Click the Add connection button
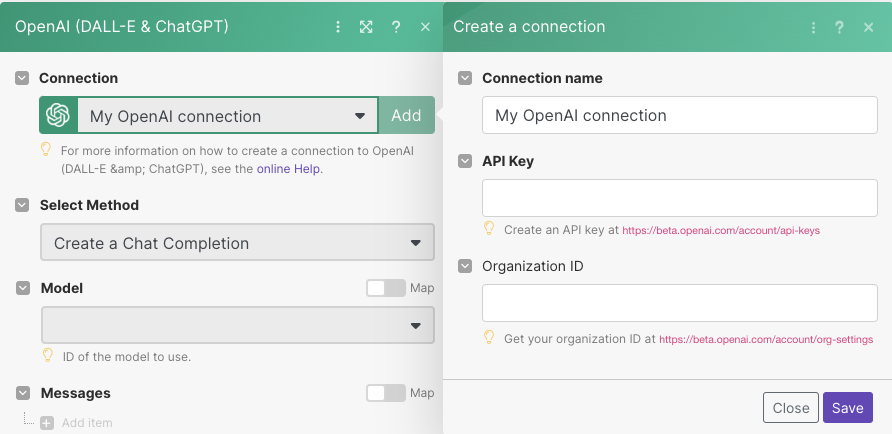892x434 pixels. (406, 115)
